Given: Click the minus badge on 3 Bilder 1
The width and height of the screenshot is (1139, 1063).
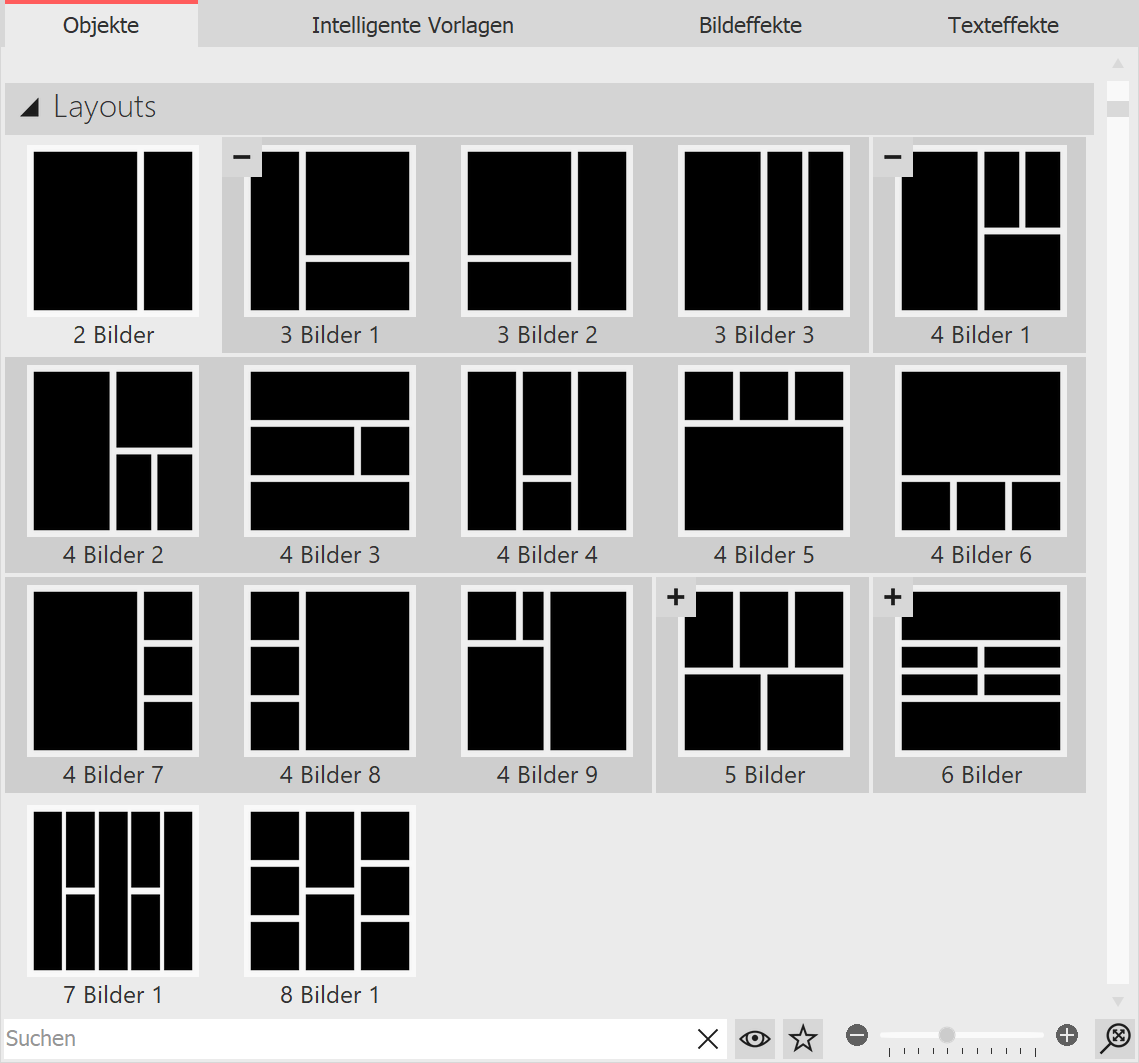Looking at the screenshot, I should (241, 157).
